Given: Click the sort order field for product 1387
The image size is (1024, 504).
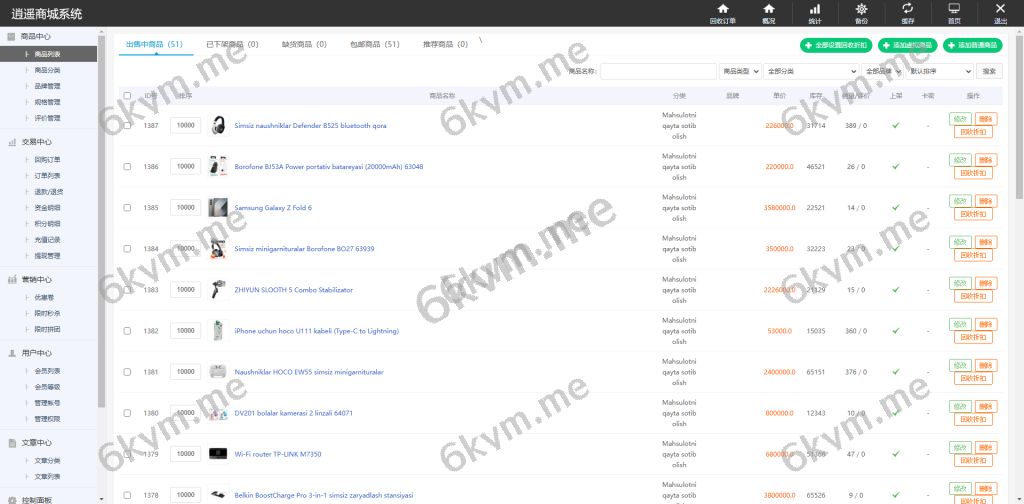Looking at the screenshot, I should [185, 125].
